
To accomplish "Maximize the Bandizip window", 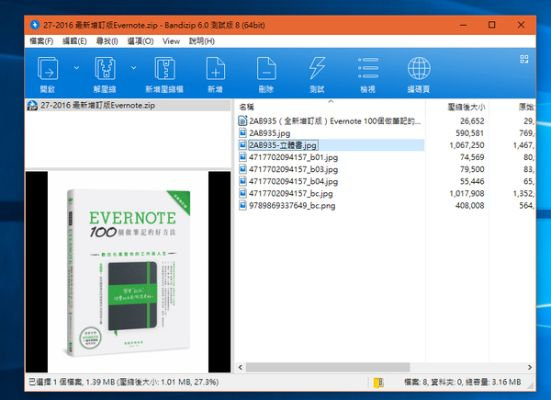I will click(x=492, y=25).
